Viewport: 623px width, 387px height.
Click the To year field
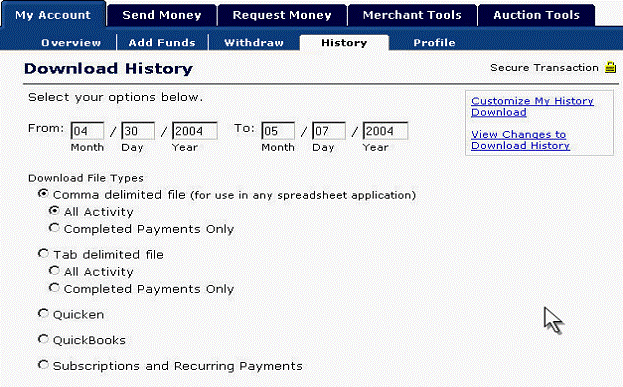click(x=385, y=131)
